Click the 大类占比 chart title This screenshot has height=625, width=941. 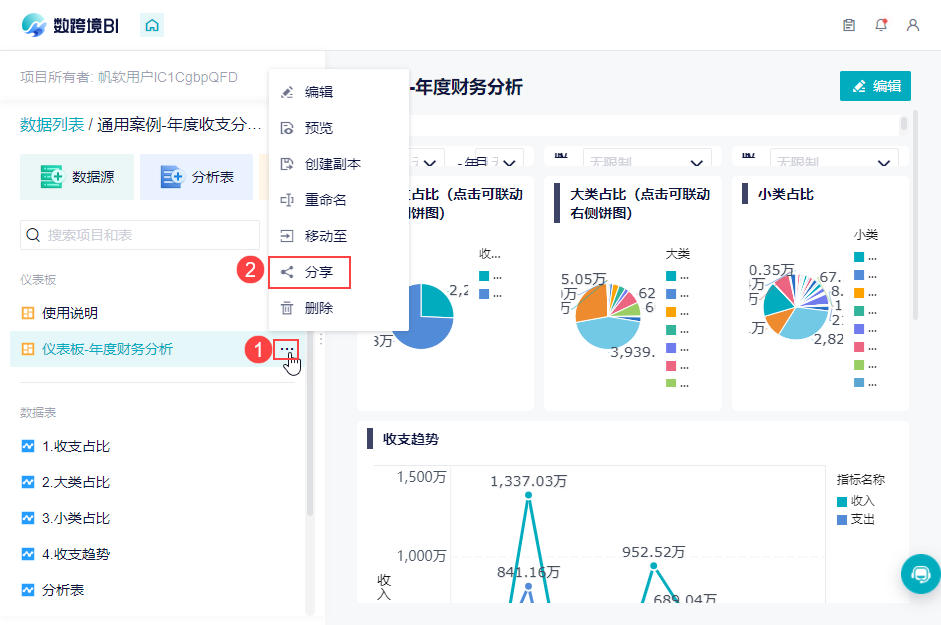pyautogui.click(x=640, y=204)
